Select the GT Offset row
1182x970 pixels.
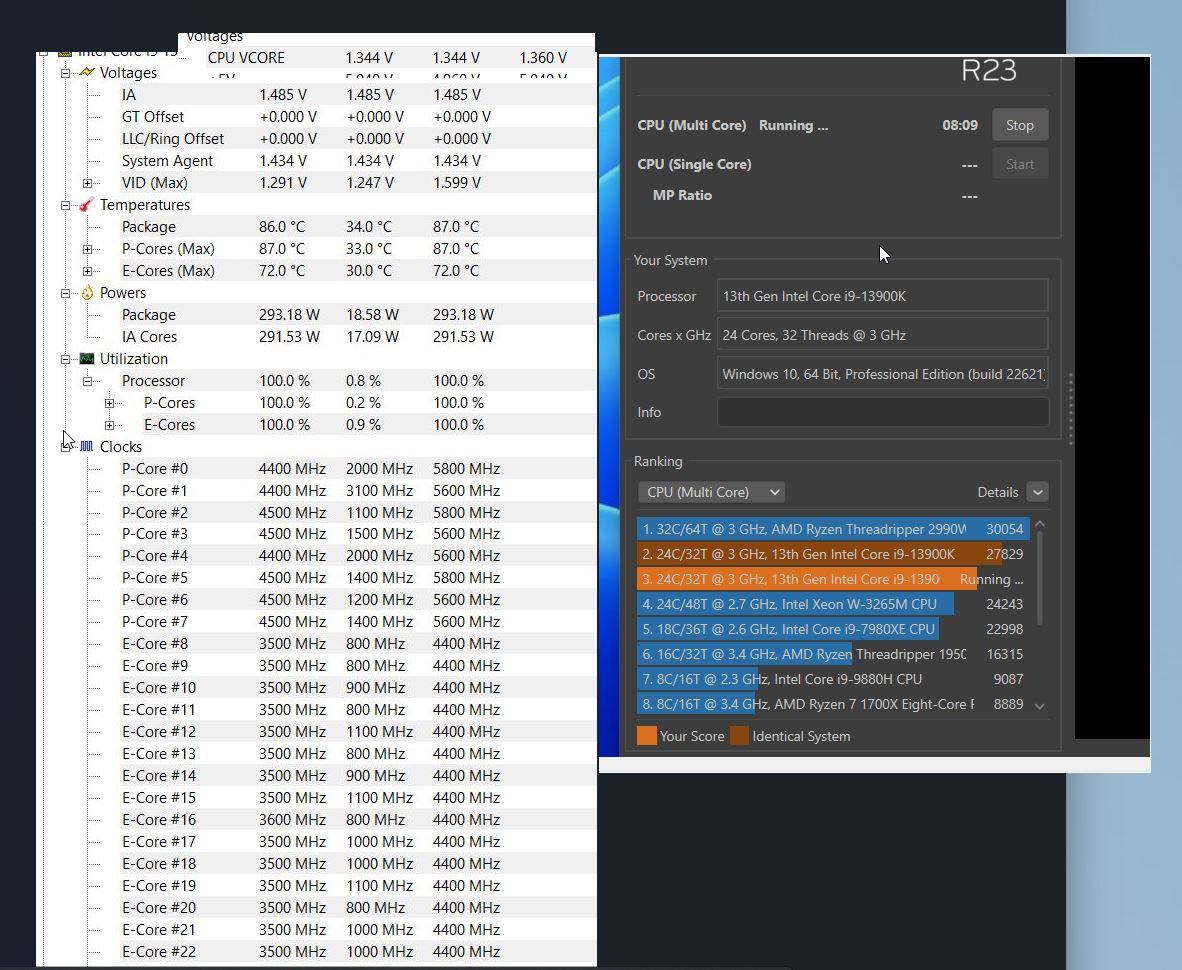coord(357,117)
